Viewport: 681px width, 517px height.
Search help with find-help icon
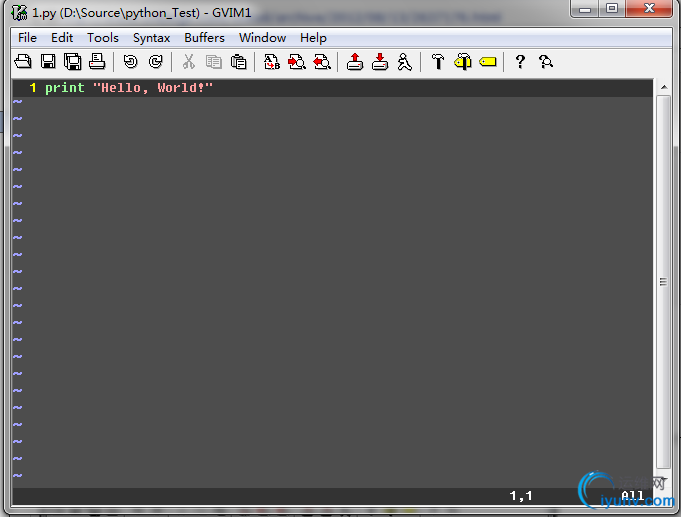click(545, 62)
